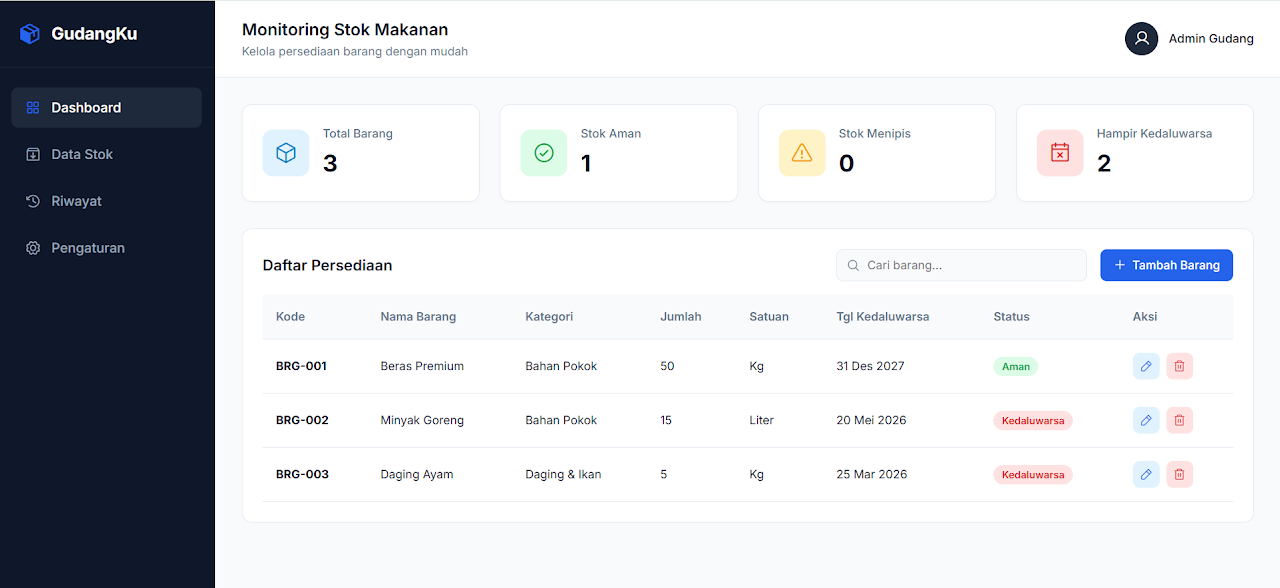
Task: Click the Daging & Ikan category cell
Action: click(563, 474)
